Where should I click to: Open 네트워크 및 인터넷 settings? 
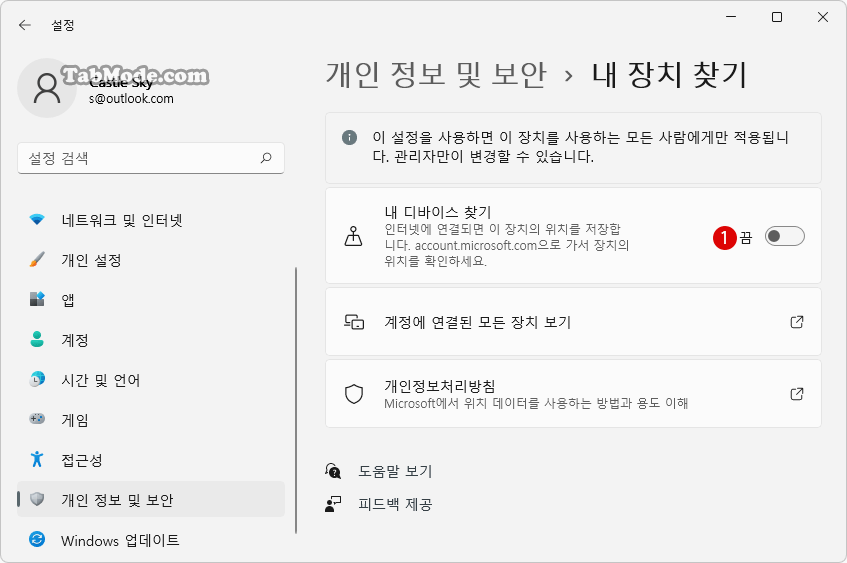pos(151,220)
